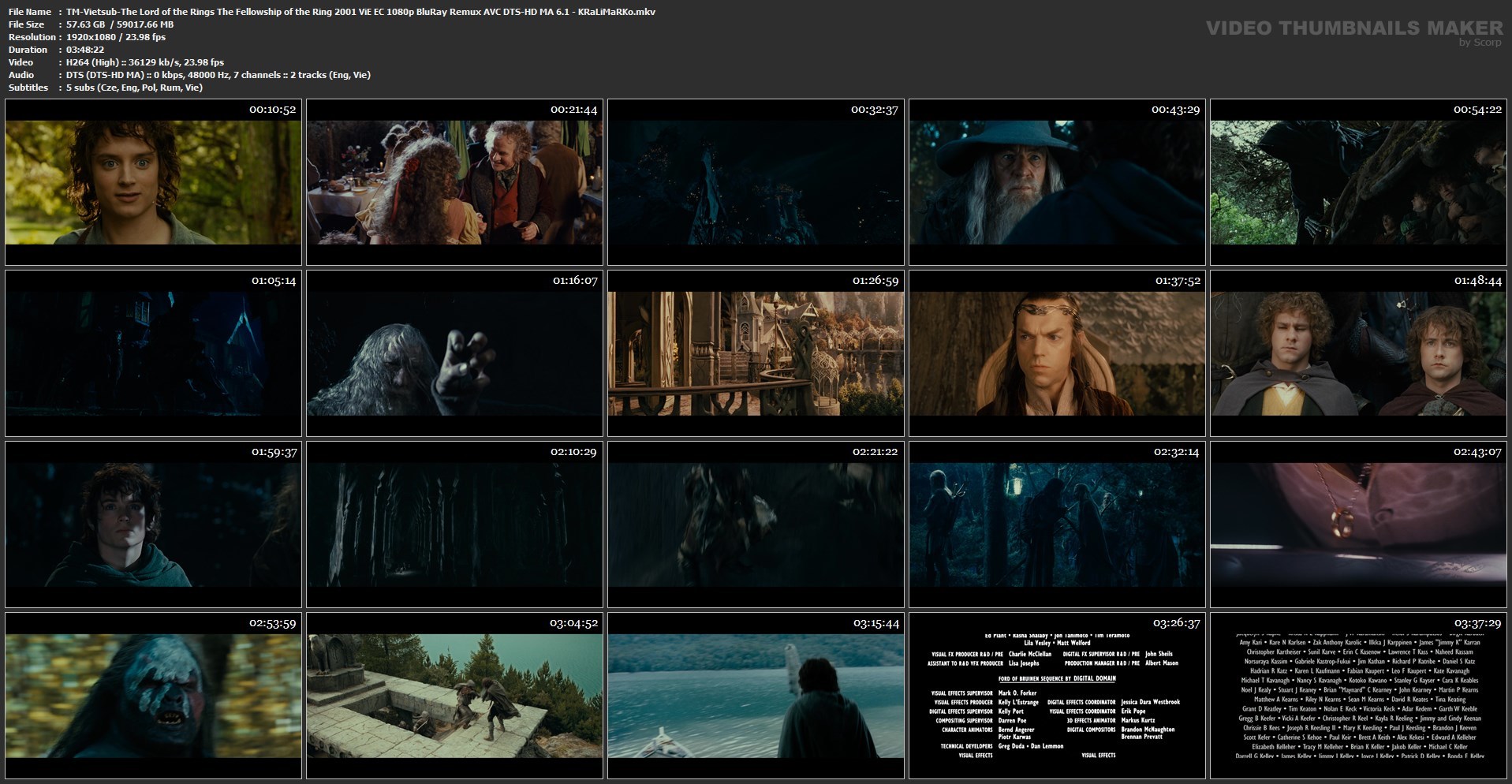Open the dark frame at 01:05:14
Image resolution: width=1512 pixels, height=784 pixels.
point(153,353)
